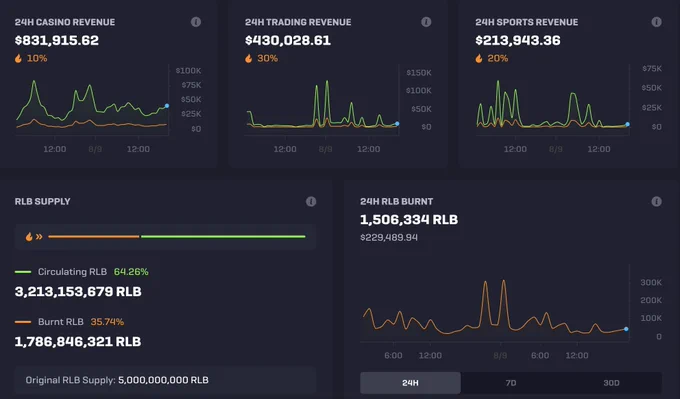Switch to the 7D time range tab
The height and width of the screenshot is (399, 680).
tap(511, 383)
